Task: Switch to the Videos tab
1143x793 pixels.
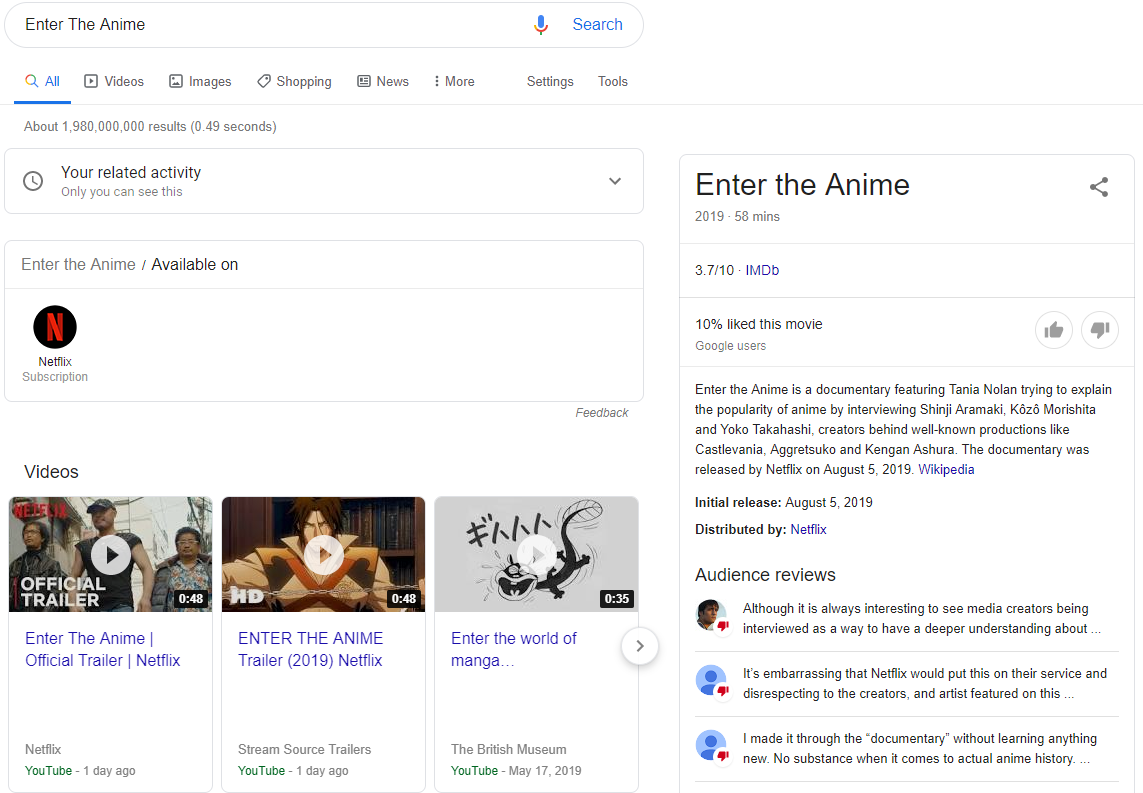Action: 114,82
